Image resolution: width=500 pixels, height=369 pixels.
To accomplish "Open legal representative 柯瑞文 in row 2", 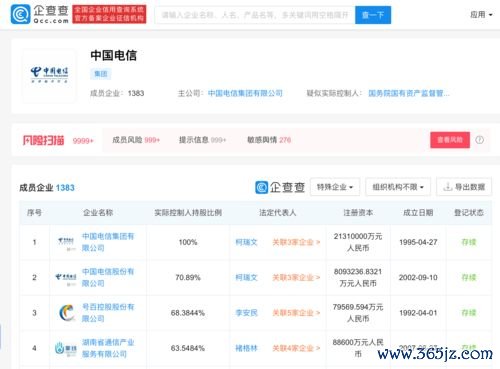I will (x=246, y=278).
